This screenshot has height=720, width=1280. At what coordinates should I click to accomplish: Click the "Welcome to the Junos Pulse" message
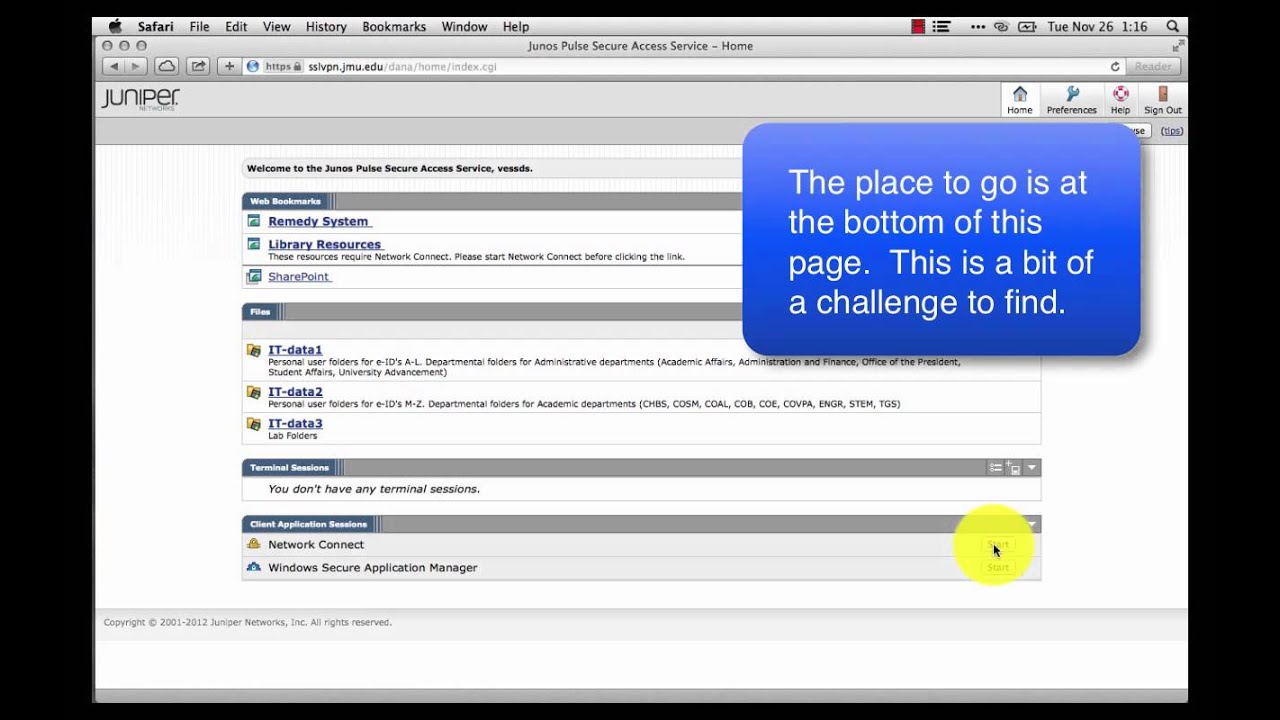coord(390,168)
